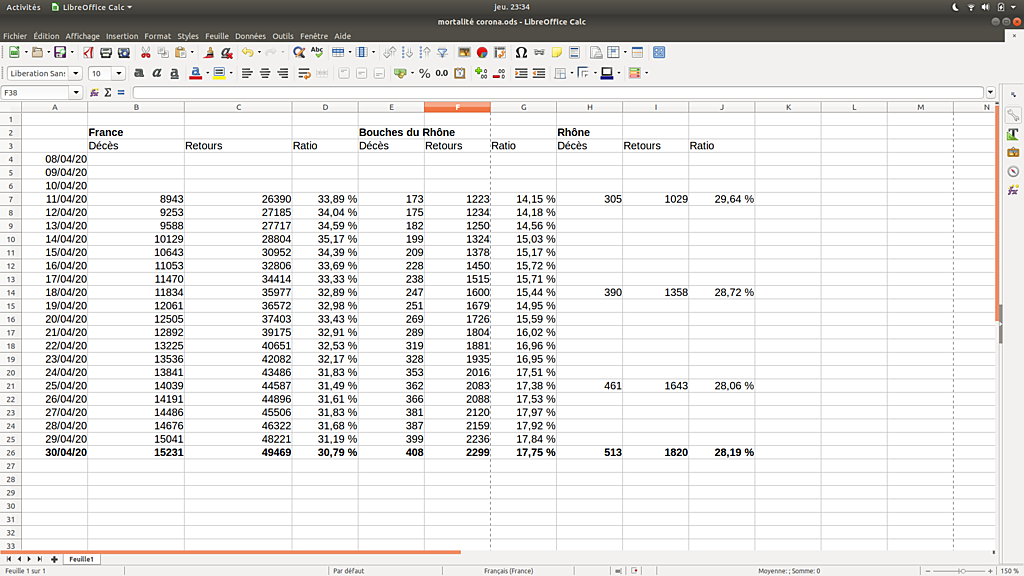
Task: Click the Cut scissors icon
Action: click(146, 52)
